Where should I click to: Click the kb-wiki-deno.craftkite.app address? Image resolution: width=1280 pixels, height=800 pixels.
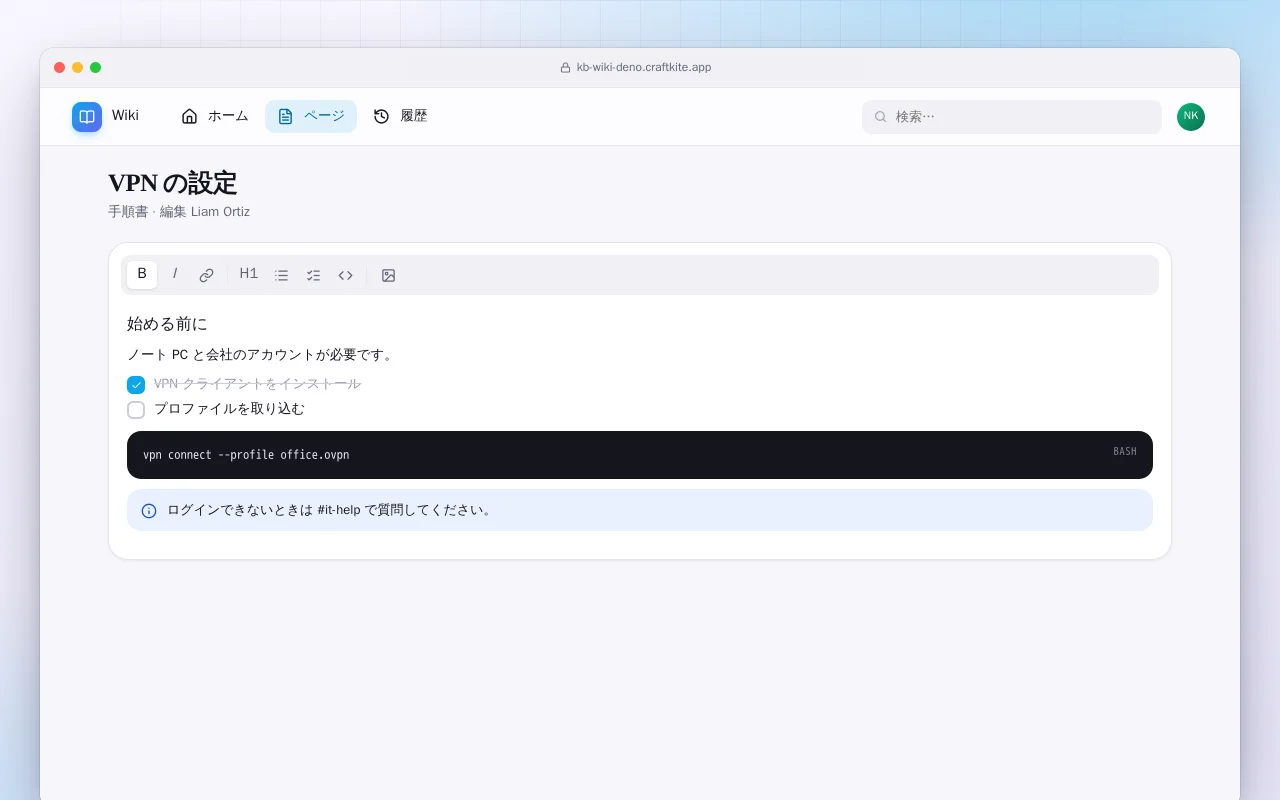644,68
